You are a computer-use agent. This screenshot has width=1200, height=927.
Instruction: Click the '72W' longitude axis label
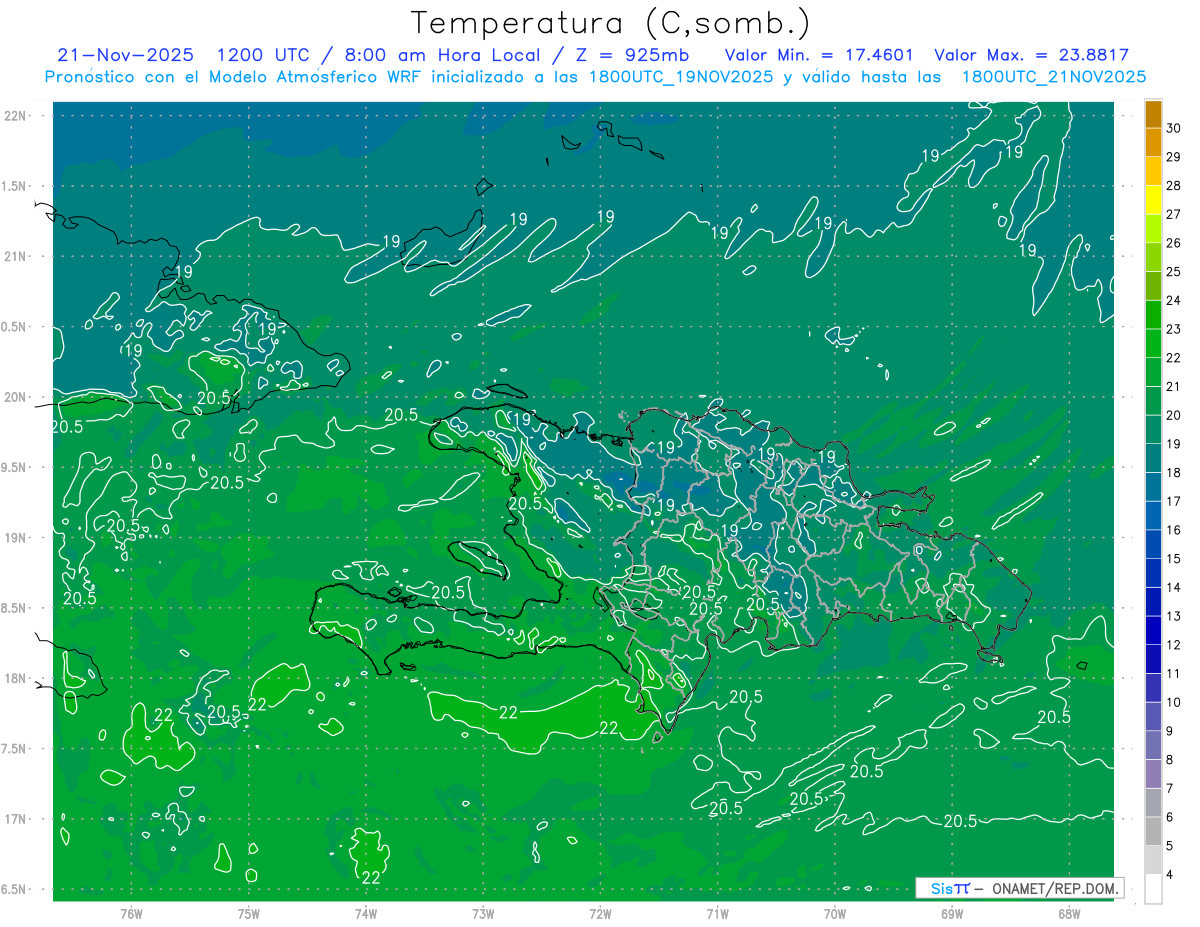click(600, 914)
